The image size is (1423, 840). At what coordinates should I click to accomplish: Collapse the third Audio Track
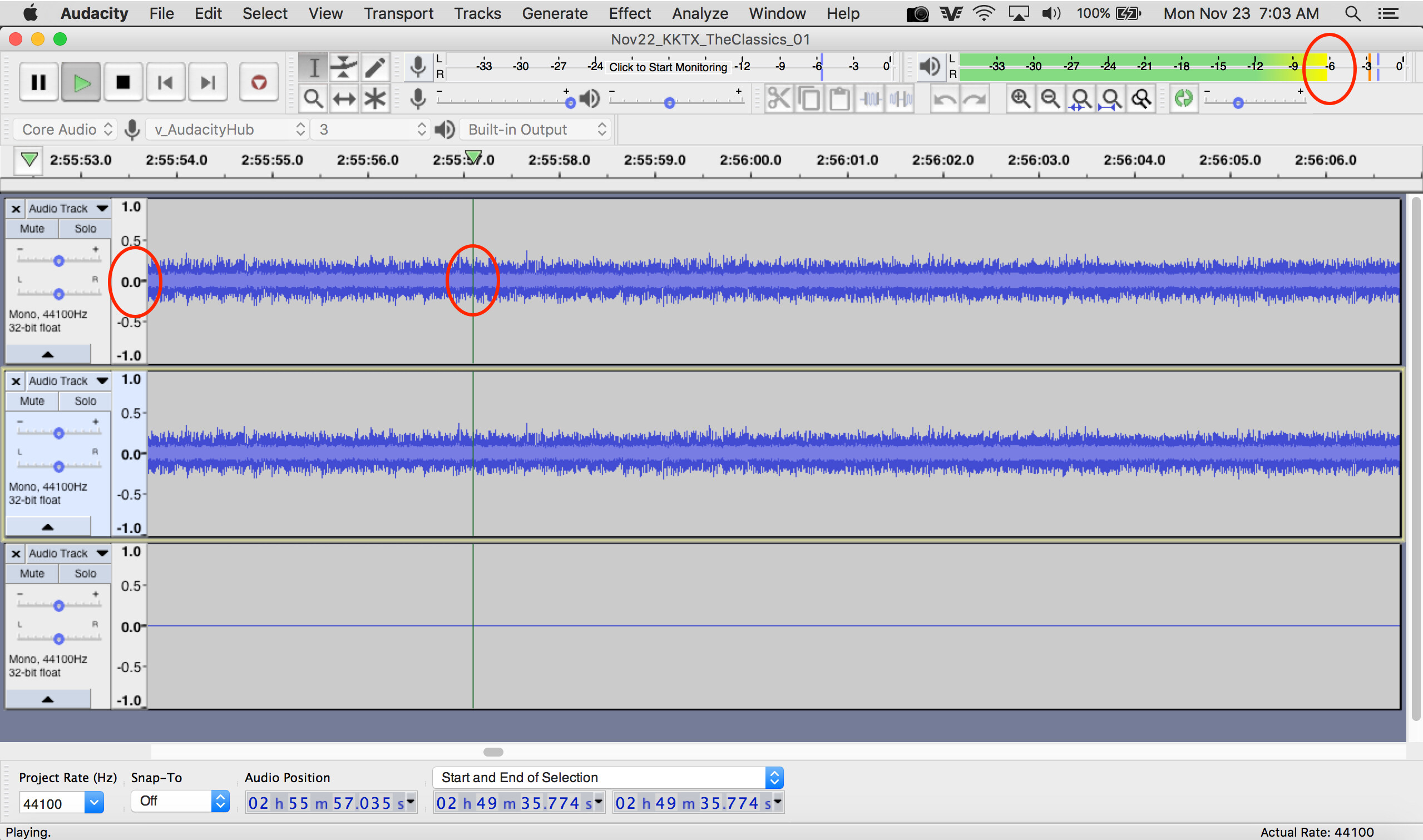click(x=48, y=699)
